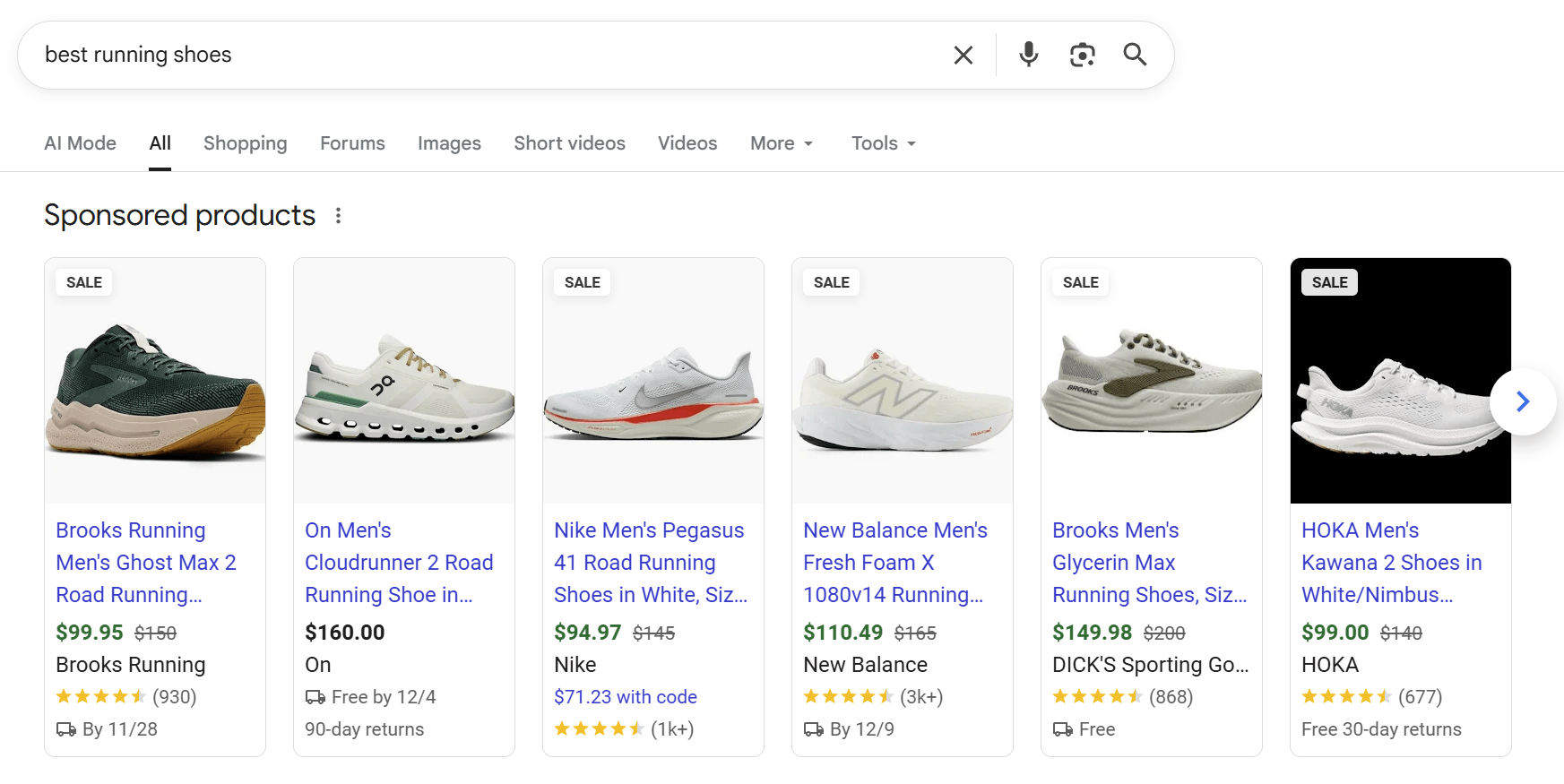Image resolution: width=1564 pixels, height=784 pixels.
Task: Click the truck icon next to By 12/9
Action: [814, 729]
